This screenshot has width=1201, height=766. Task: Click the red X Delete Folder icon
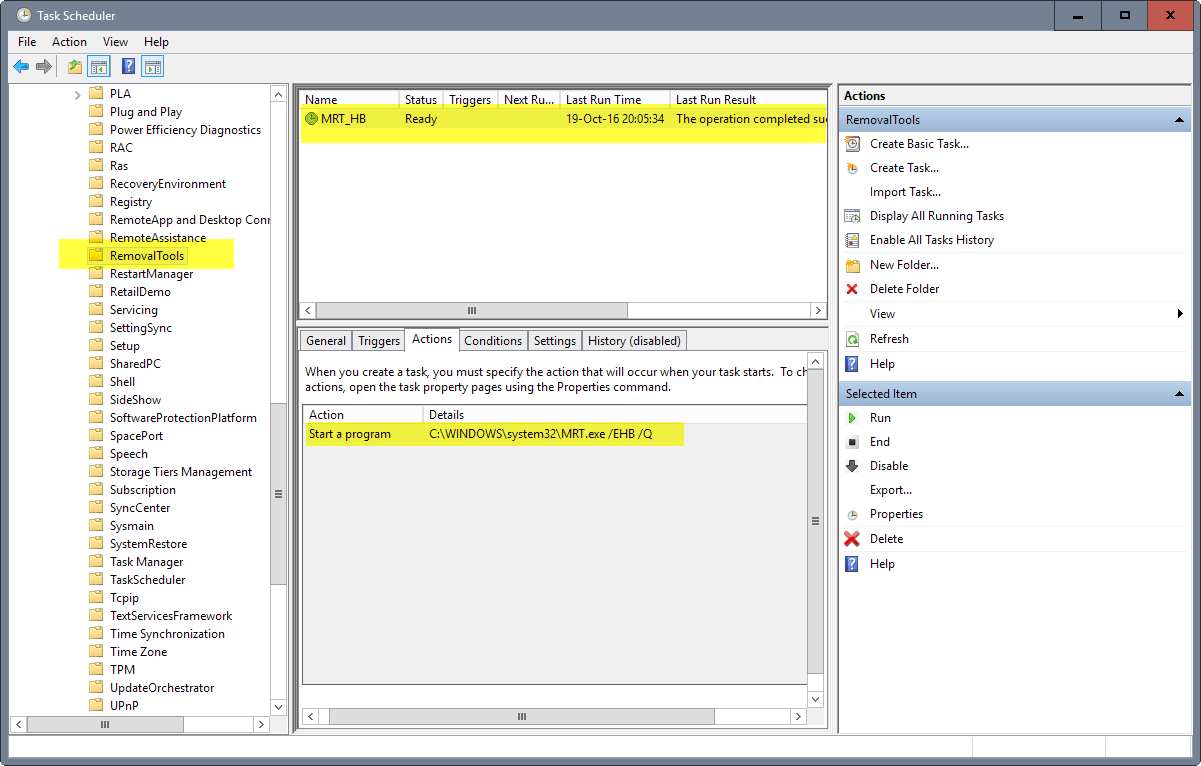852,289
